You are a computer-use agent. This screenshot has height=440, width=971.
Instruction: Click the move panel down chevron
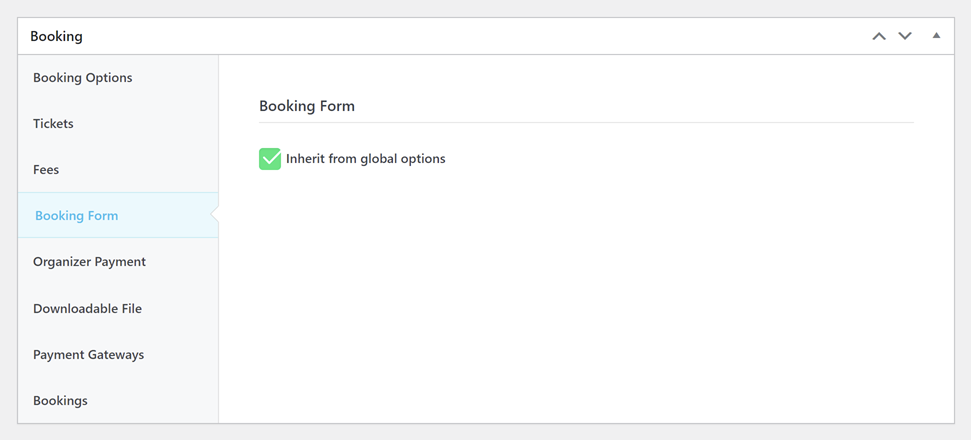click(x=905, y=36)
